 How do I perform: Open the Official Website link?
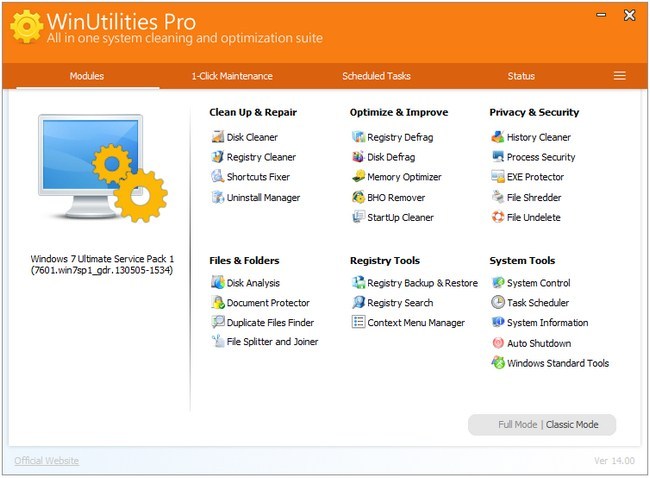coord(46,461)
